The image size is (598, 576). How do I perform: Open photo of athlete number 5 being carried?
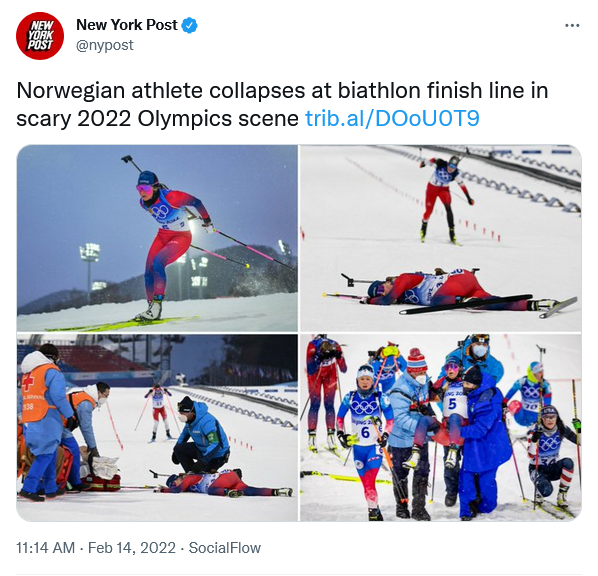(441, 428)
